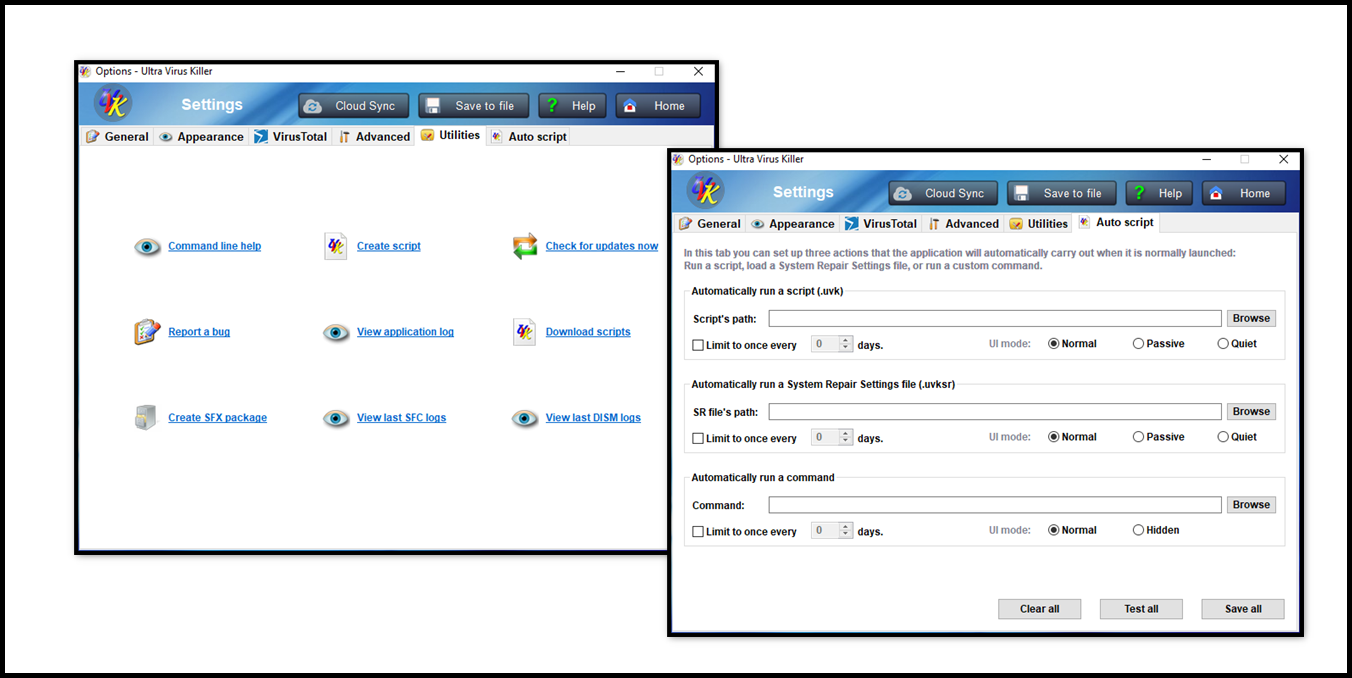Click the UVK logo in the left window
This screenshot has width=1352, height=678.
coord(113,104)
